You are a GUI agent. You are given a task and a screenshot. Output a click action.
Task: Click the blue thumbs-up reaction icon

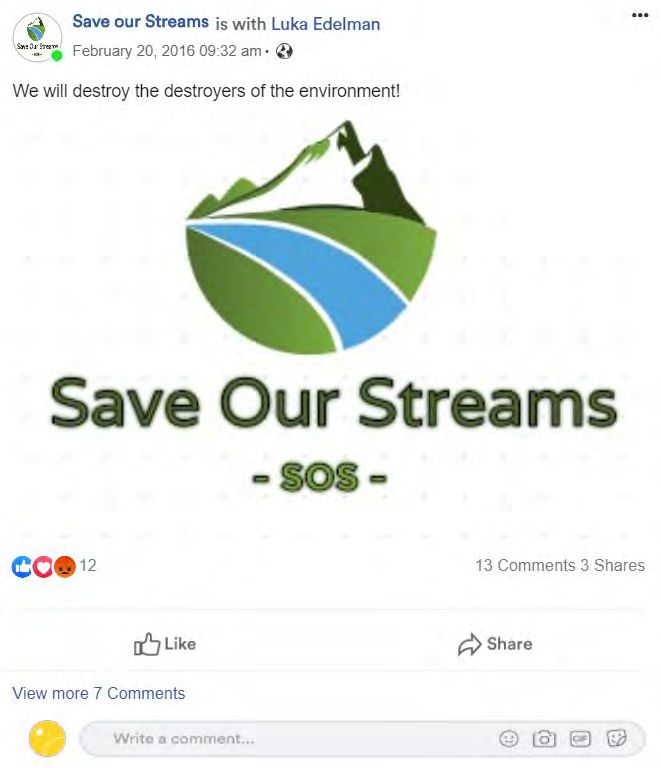click(x=22, y=567)
